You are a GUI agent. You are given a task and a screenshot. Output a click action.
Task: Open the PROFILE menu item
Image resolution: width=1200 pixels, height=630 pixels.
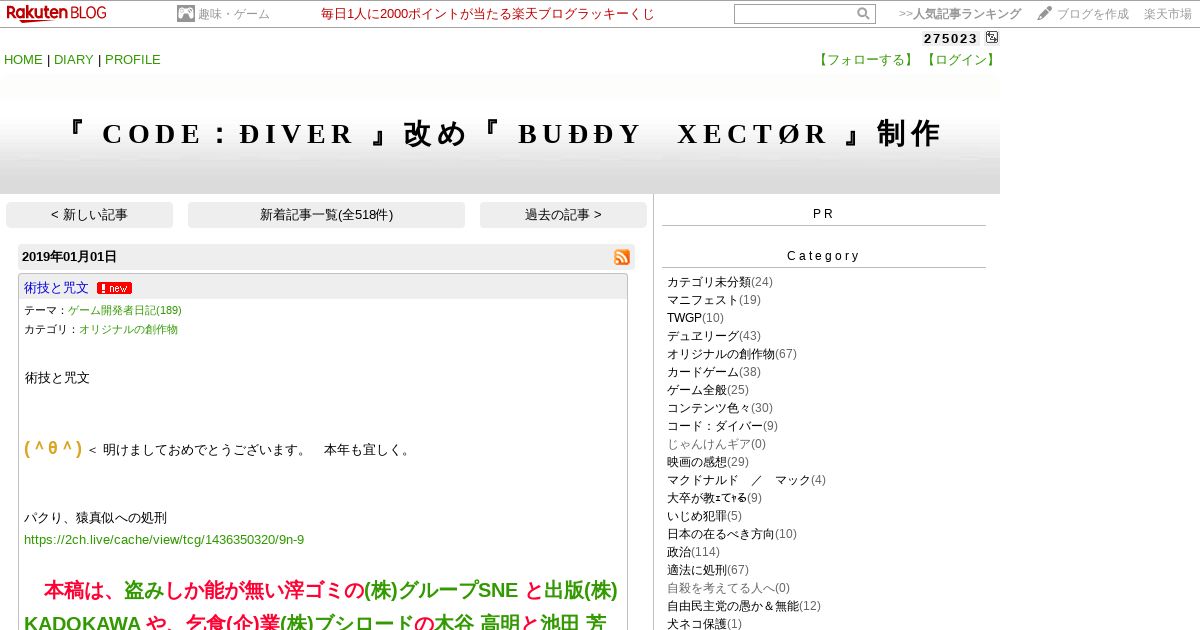tap(132, 59)
